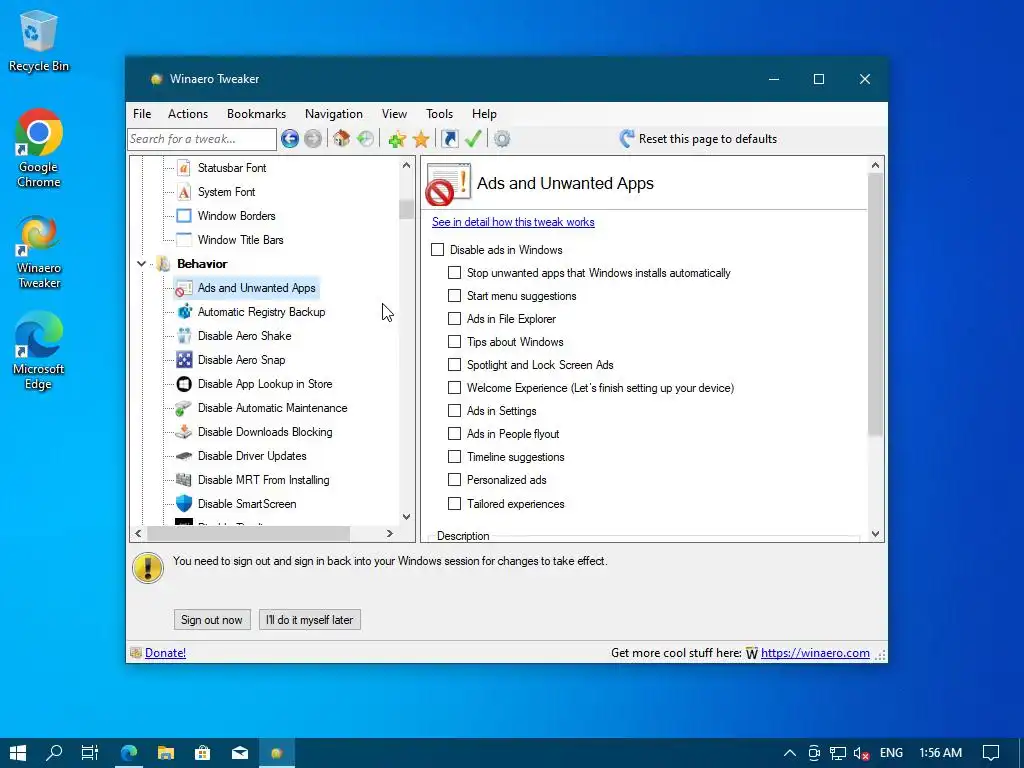Click the Disable SmartScreen shield icon
Screen dimensions: 1024x768
pyautogui.click(x=184, y=504)
